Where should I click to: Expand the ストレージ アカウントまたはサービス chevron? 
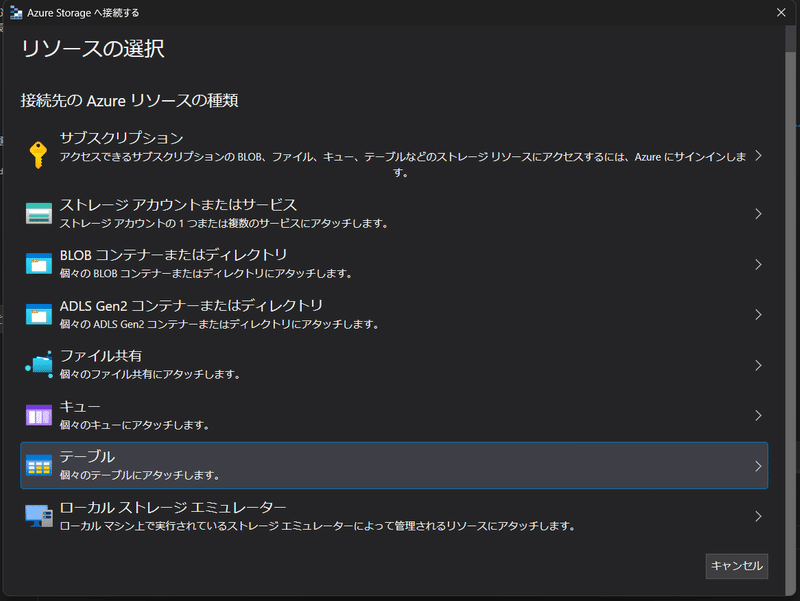(x=758, y=214)
